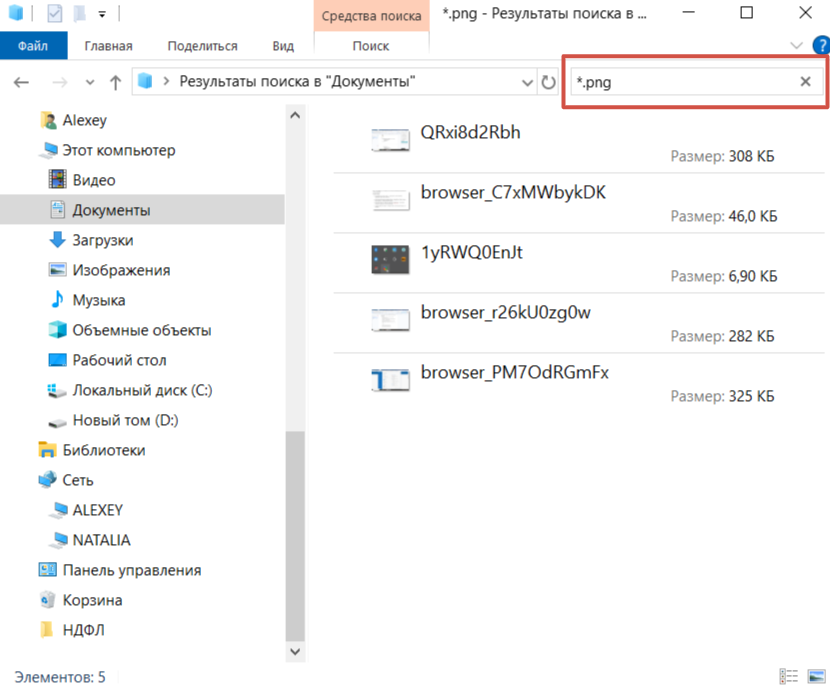Click the Загрузки download arrow icon
This screenshot has width=830, height=692.
click(57, 240)
